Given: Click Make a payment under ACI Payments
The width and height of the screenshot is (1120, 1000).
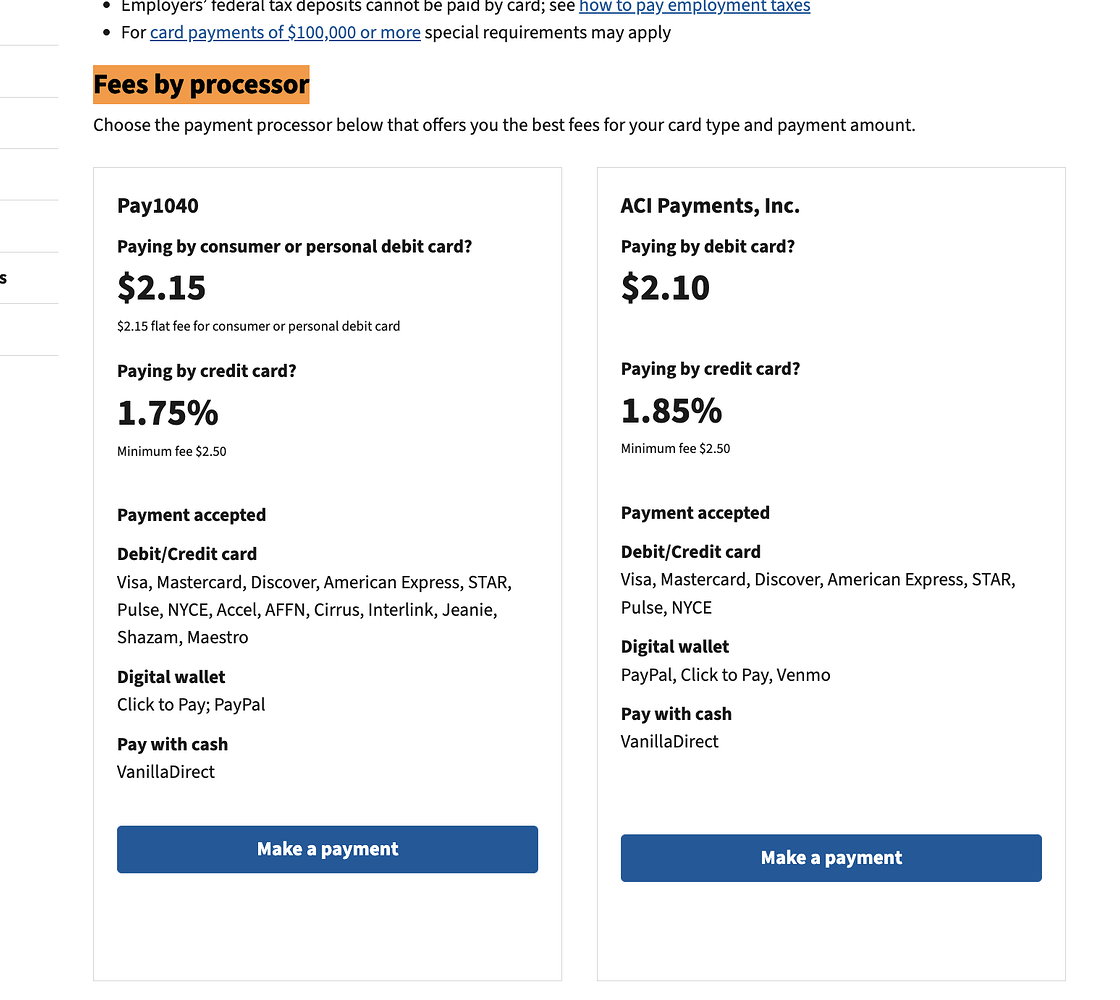Looking at the screenshot, I should pyautogui.click(x=831, y=858).
